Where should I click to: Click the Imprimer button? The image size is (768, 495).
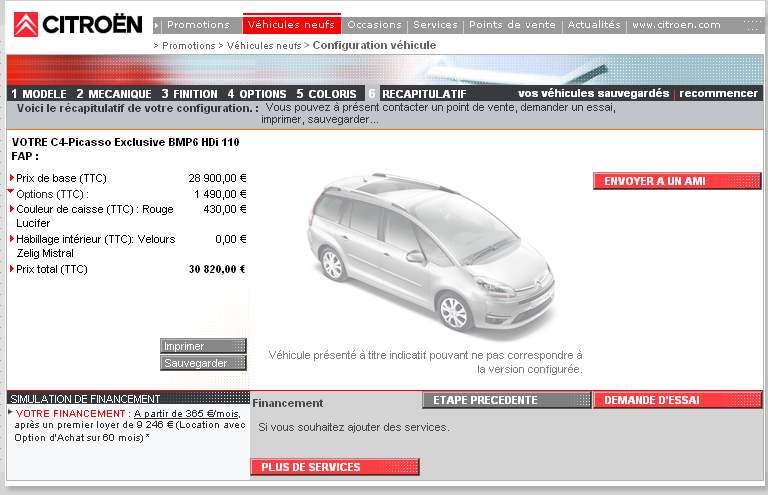(203, 346)
